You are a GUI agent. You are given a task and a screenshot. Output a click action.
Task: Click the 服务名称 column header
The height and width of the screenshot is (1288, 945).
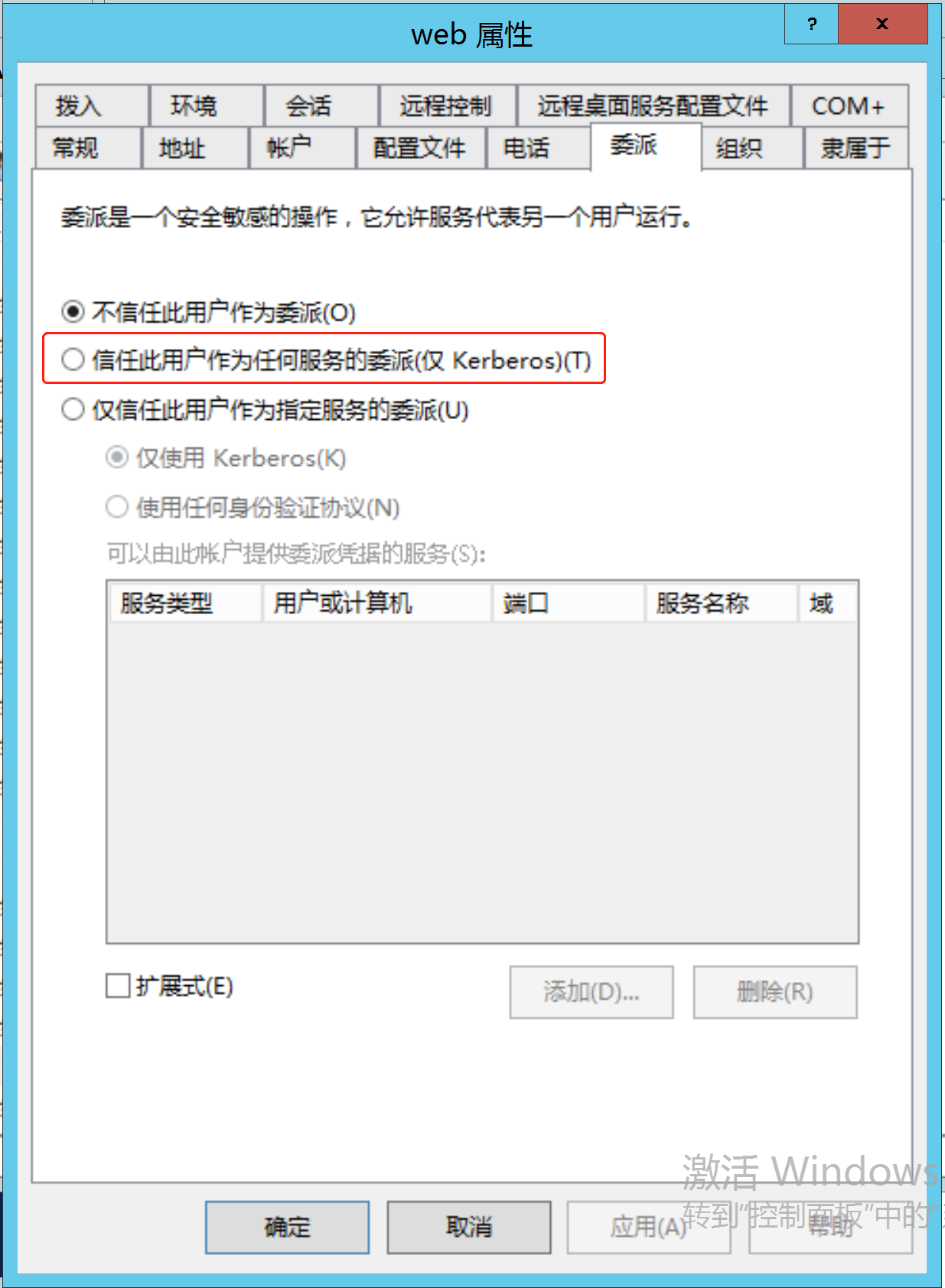point(722,603)
